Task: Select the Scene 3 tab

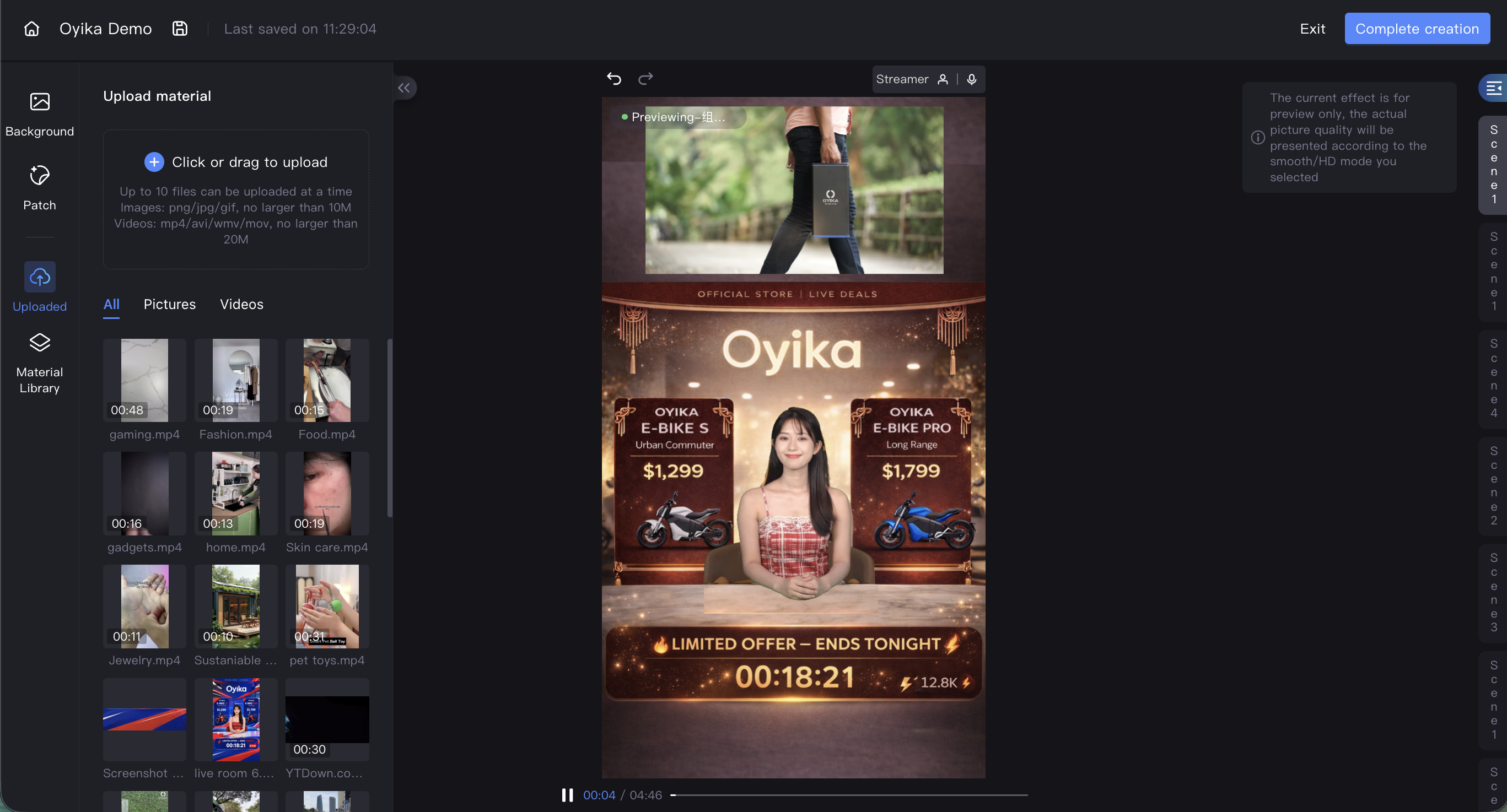Action: pos(1494,593)
